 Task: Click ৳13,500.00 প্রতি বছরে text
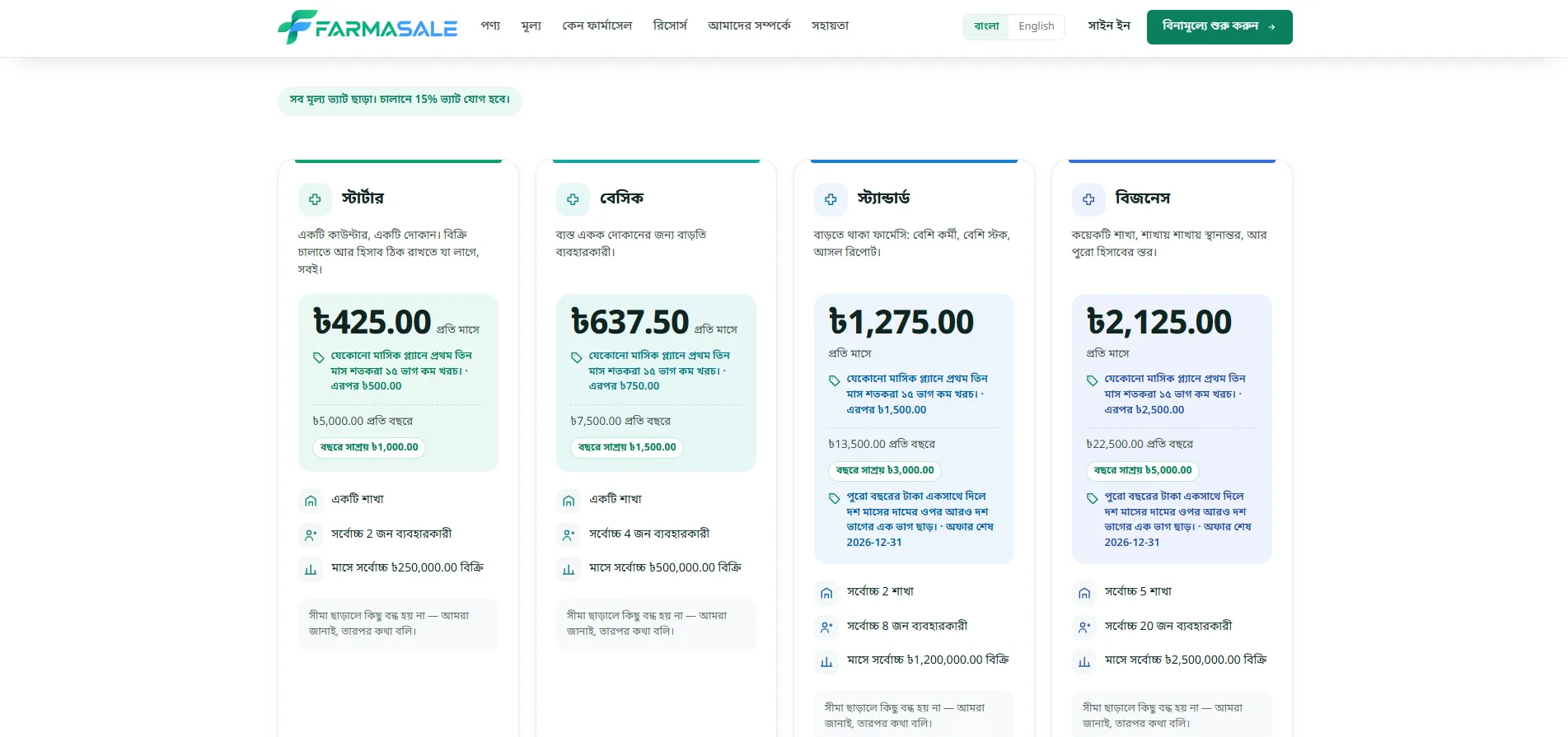882,444
